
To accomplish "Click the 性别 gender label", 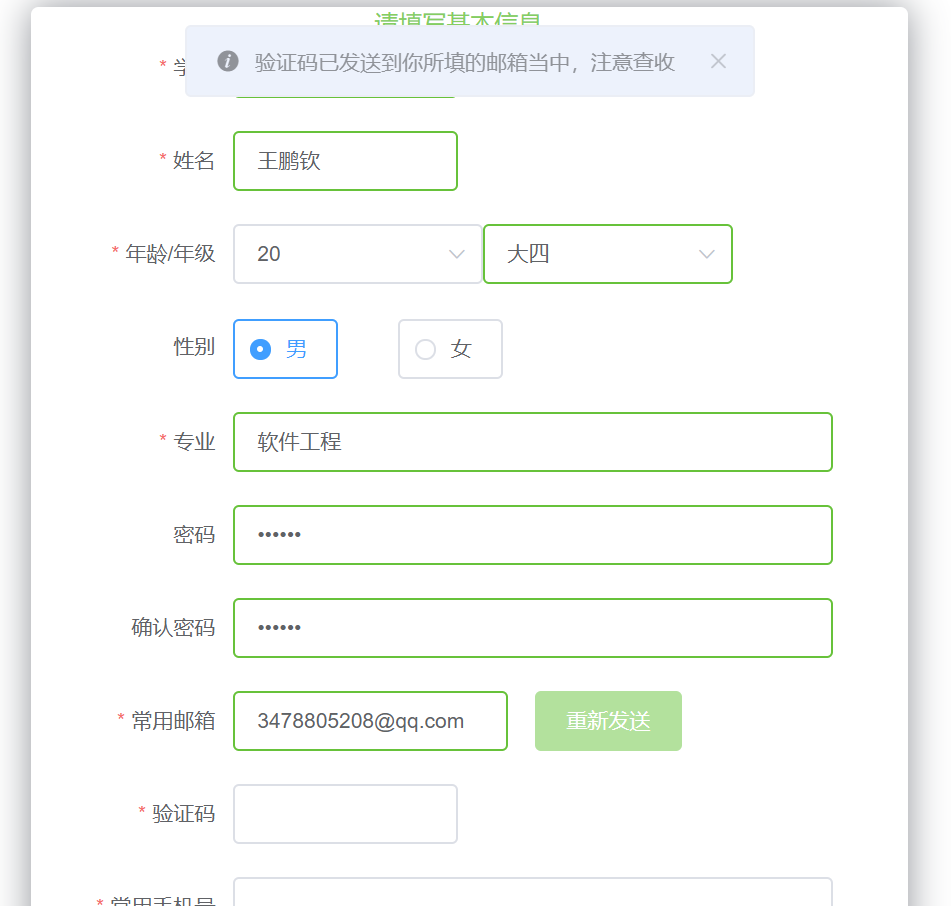I will [x=194, y=347].
